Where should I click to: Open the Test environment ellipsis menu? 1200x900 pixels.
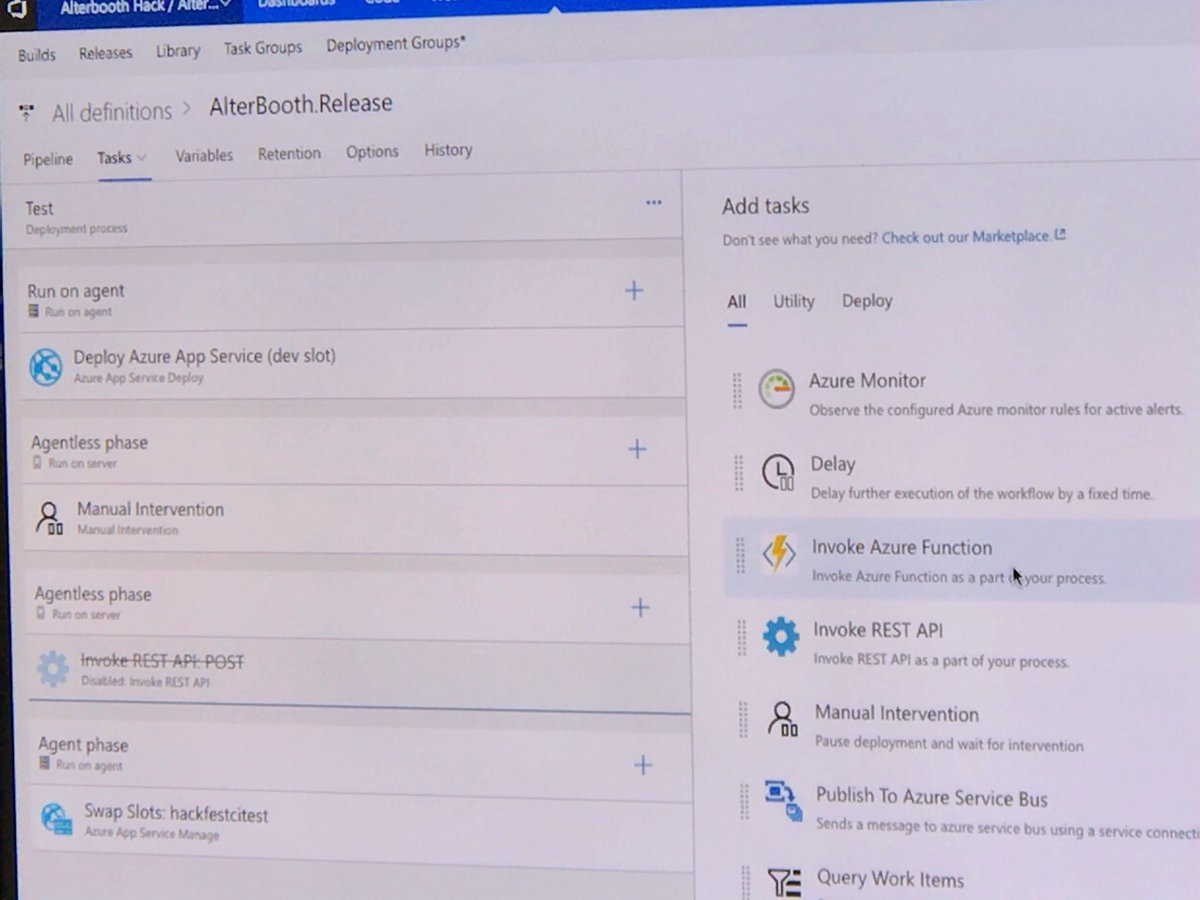click(654, 202)
